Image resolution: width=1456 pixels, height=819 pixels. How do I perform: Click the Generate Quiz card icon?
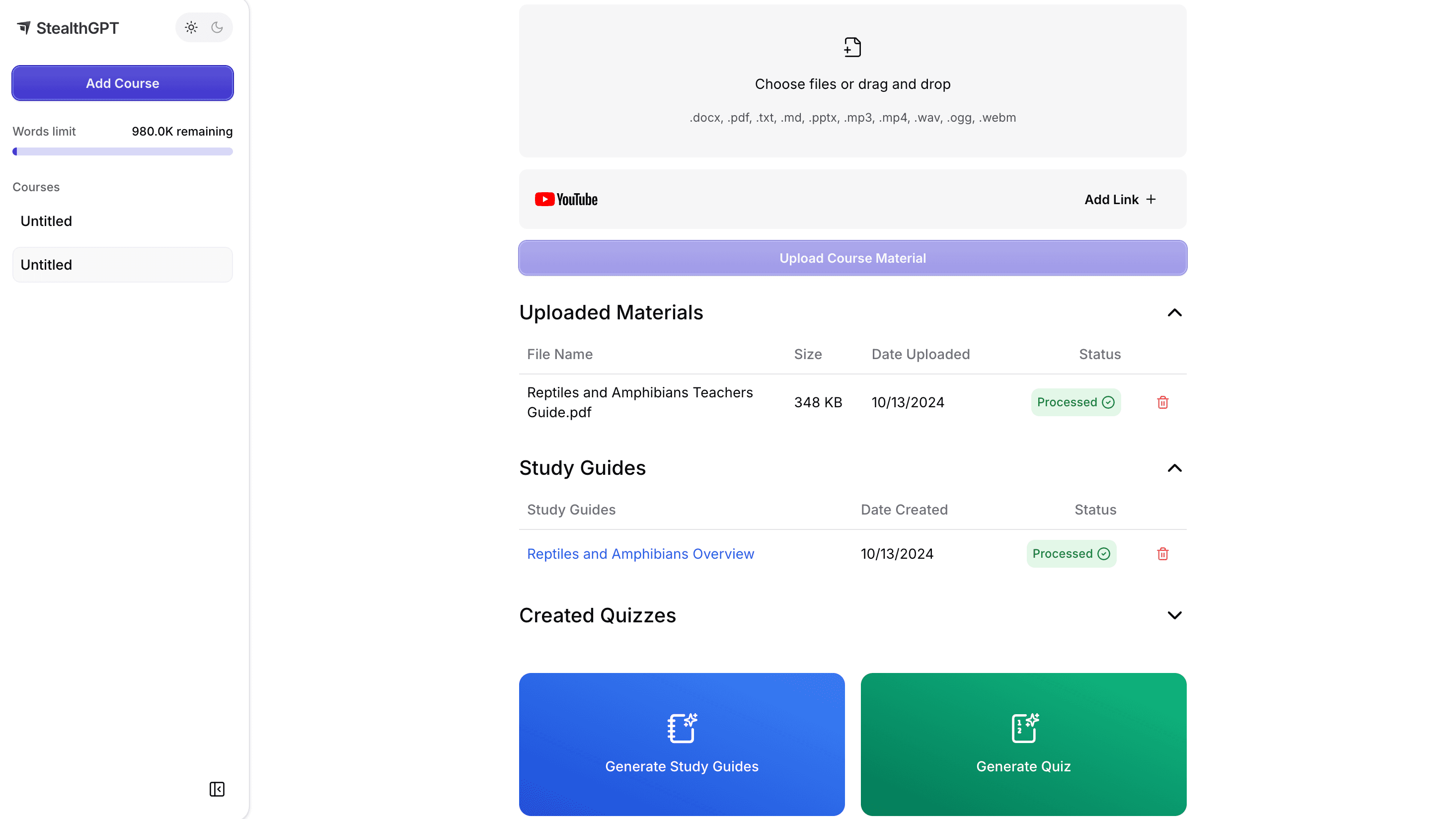[1024, 728]
